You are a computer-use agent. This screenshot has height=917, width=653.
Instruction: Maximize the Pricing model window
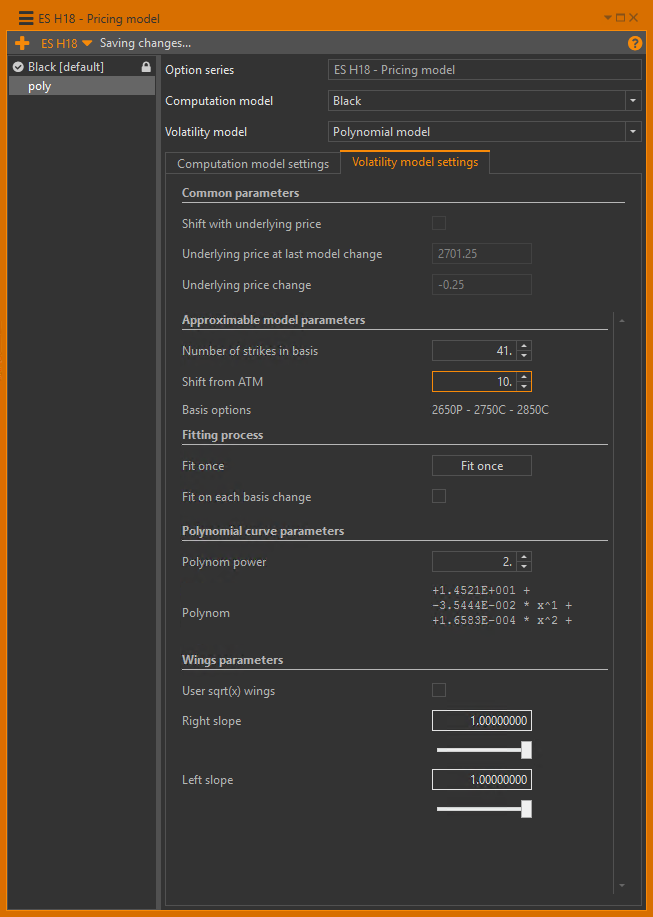620,18
